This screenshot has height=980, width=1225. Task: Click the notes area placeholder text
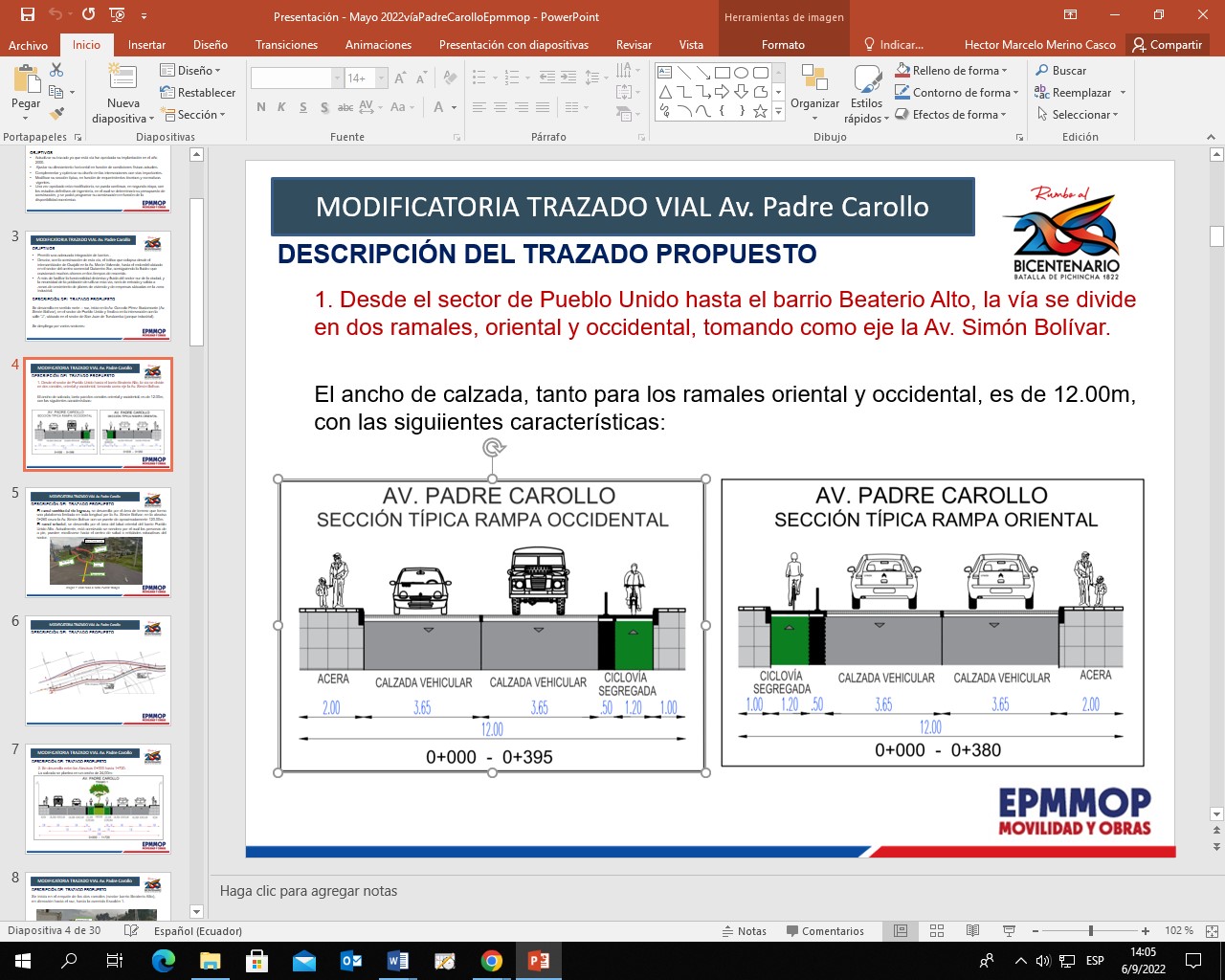(308, 891)
